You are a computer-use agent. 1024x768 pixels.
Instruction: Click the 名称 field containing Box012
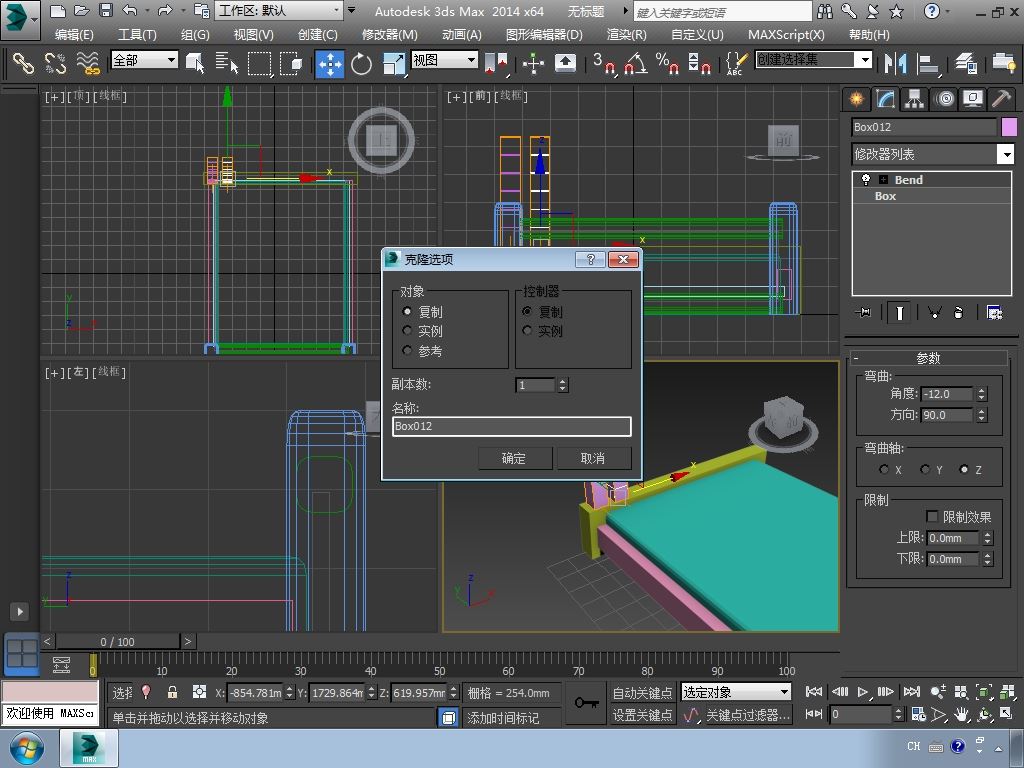coord(511,426)
